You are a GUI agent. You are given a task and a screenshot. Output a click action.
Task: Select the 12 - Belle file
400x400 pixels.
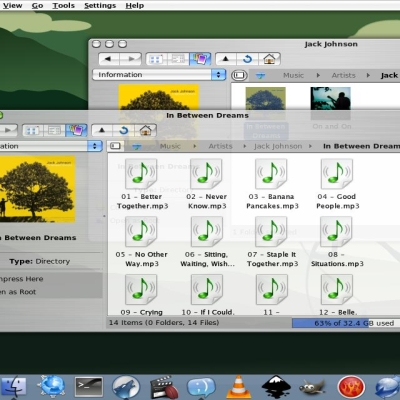tap(338, 295)
